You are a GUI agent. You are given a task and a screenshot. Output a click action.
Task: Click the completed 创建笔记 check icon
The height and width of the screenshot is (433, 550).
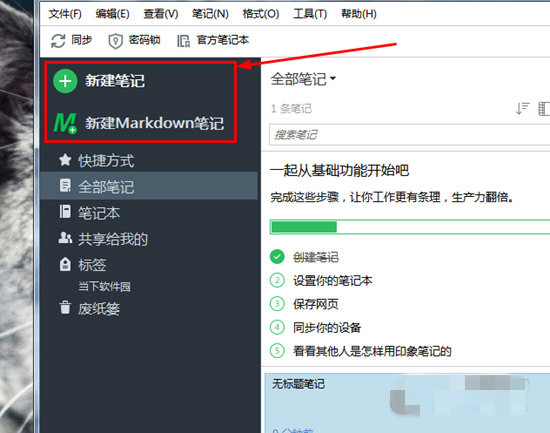tap(277, 257)
